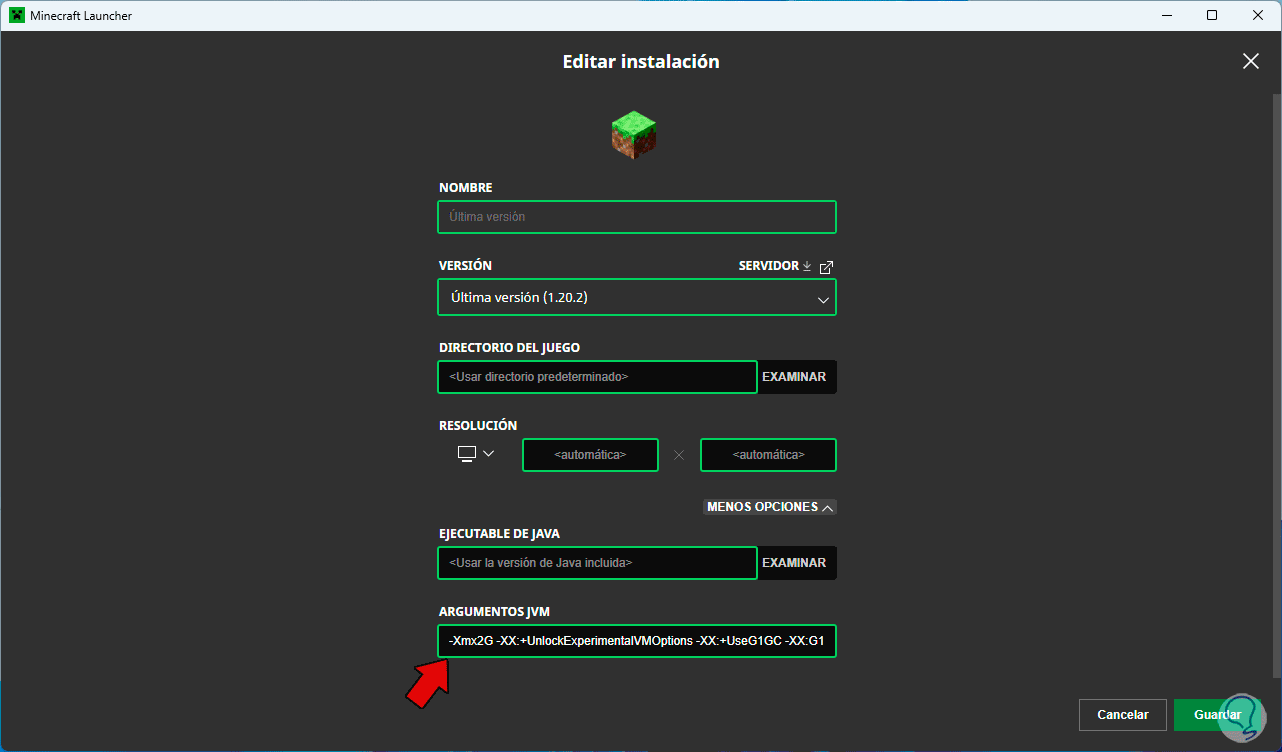Screen dimensions: 1282x752
Task: Click the grass block installation icon
Action: click(634, 134)
